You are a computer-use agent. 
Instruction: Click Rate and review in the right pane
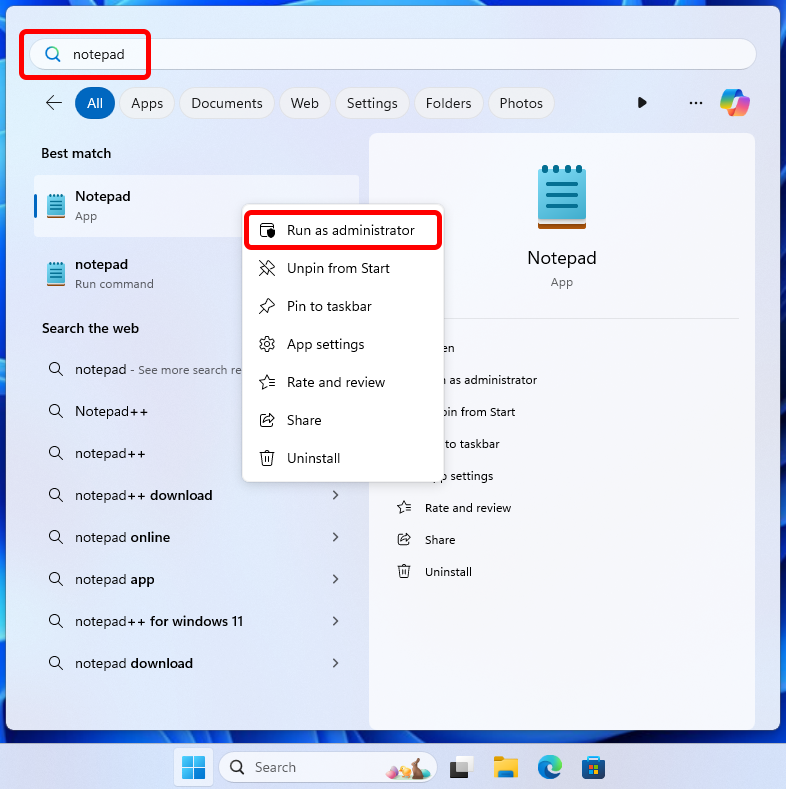click(467, 508)
